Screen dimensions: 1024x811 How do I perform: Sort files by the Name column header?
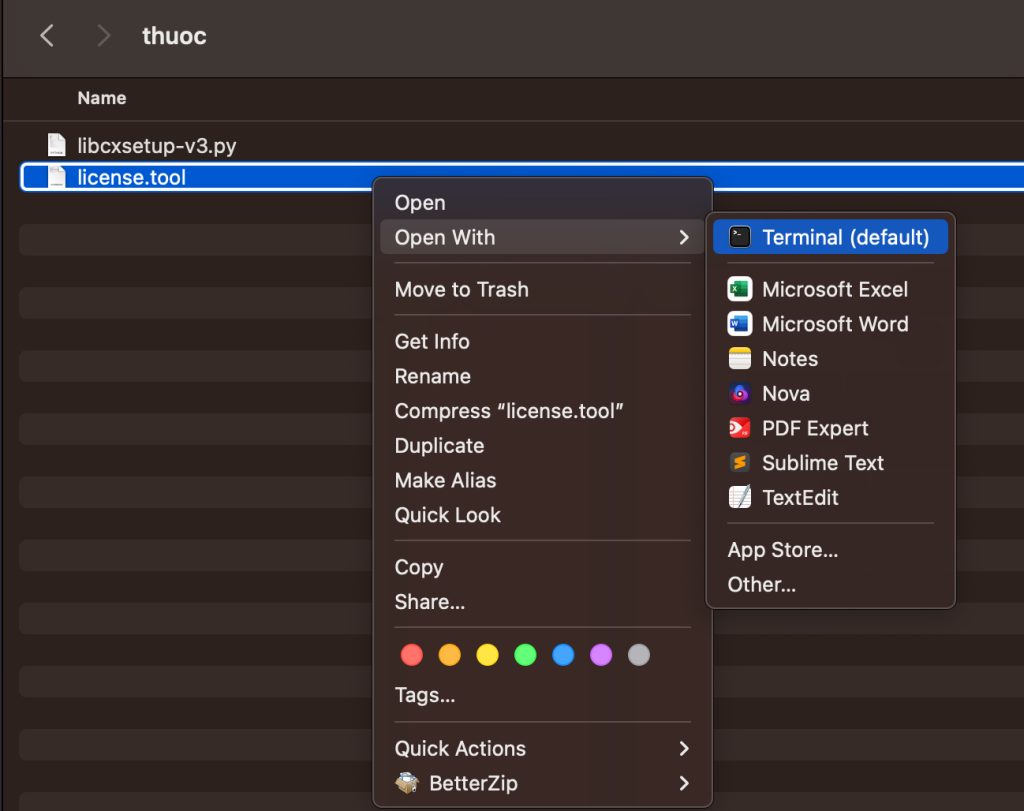[102, 98]
